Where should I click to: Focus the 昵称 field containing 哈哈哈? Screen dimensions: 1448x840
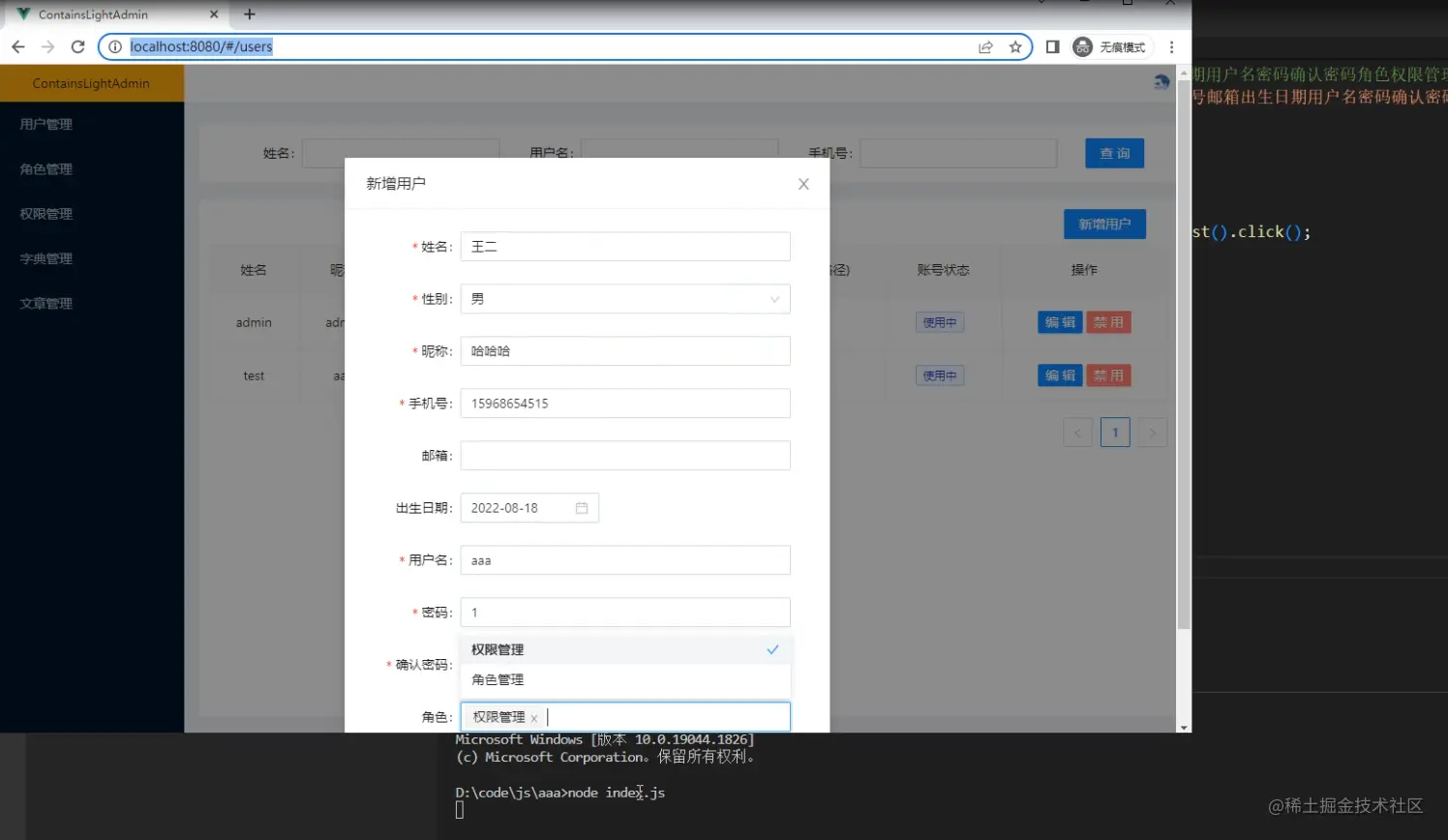(x=625, y=351)
